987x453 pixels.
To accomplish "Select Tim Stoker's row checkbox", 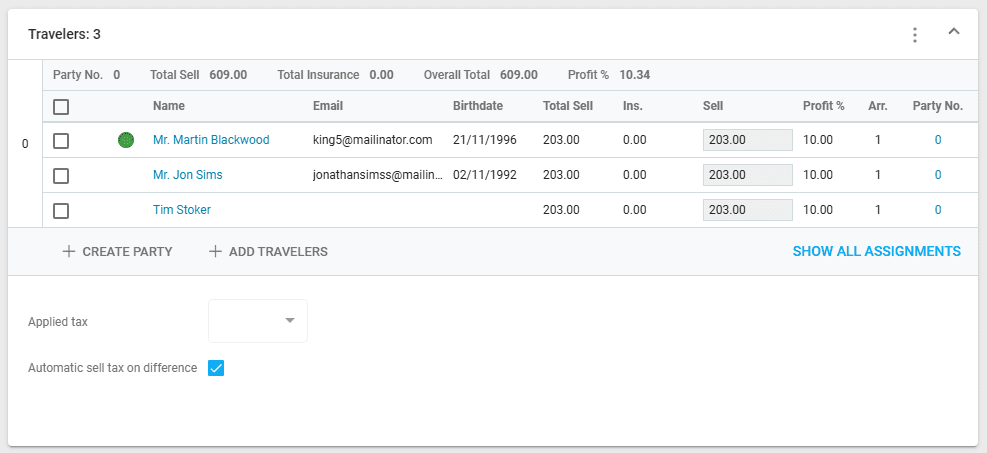I will click(x=61, y=211).
